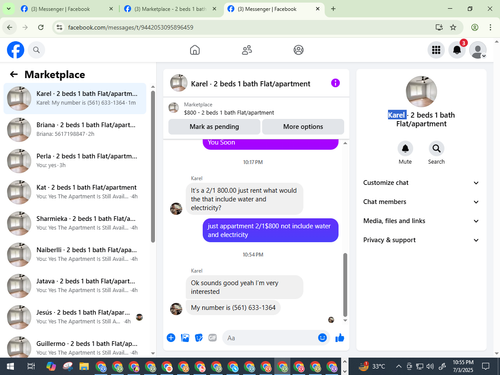Open the emoji picker smiley icon
500x375 pixels.
point(322,338)
